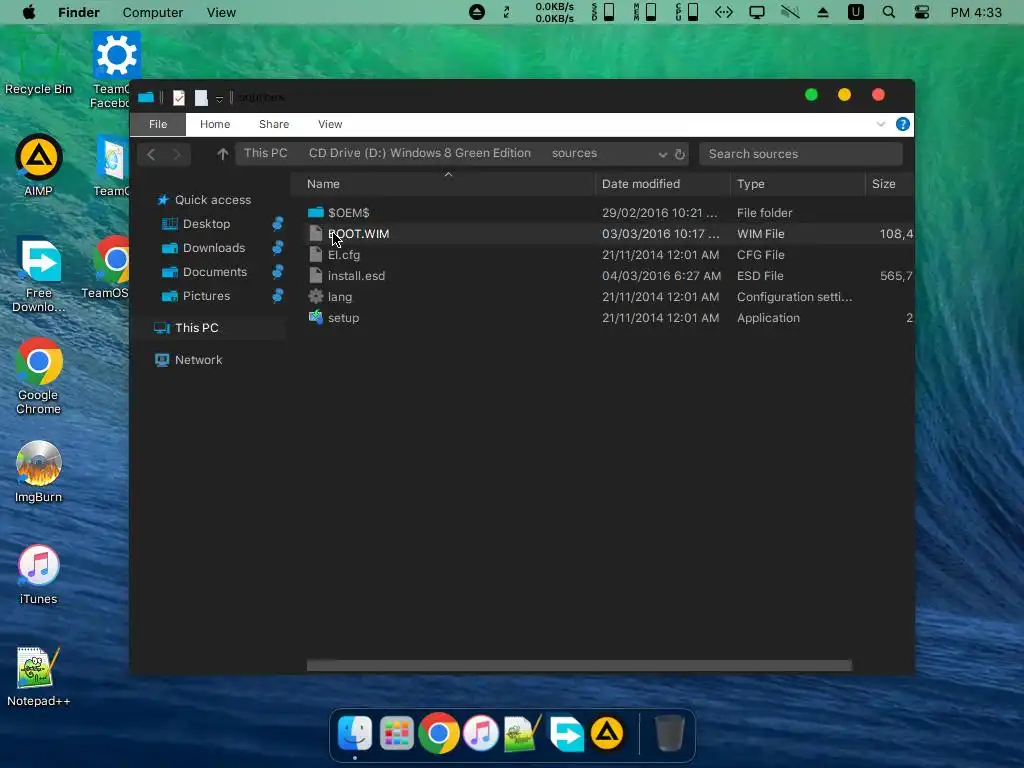Viewport: 1024px width, 768px height.
Task: Open iTunes music icon in the dock
Action: (x=481, y=733)
